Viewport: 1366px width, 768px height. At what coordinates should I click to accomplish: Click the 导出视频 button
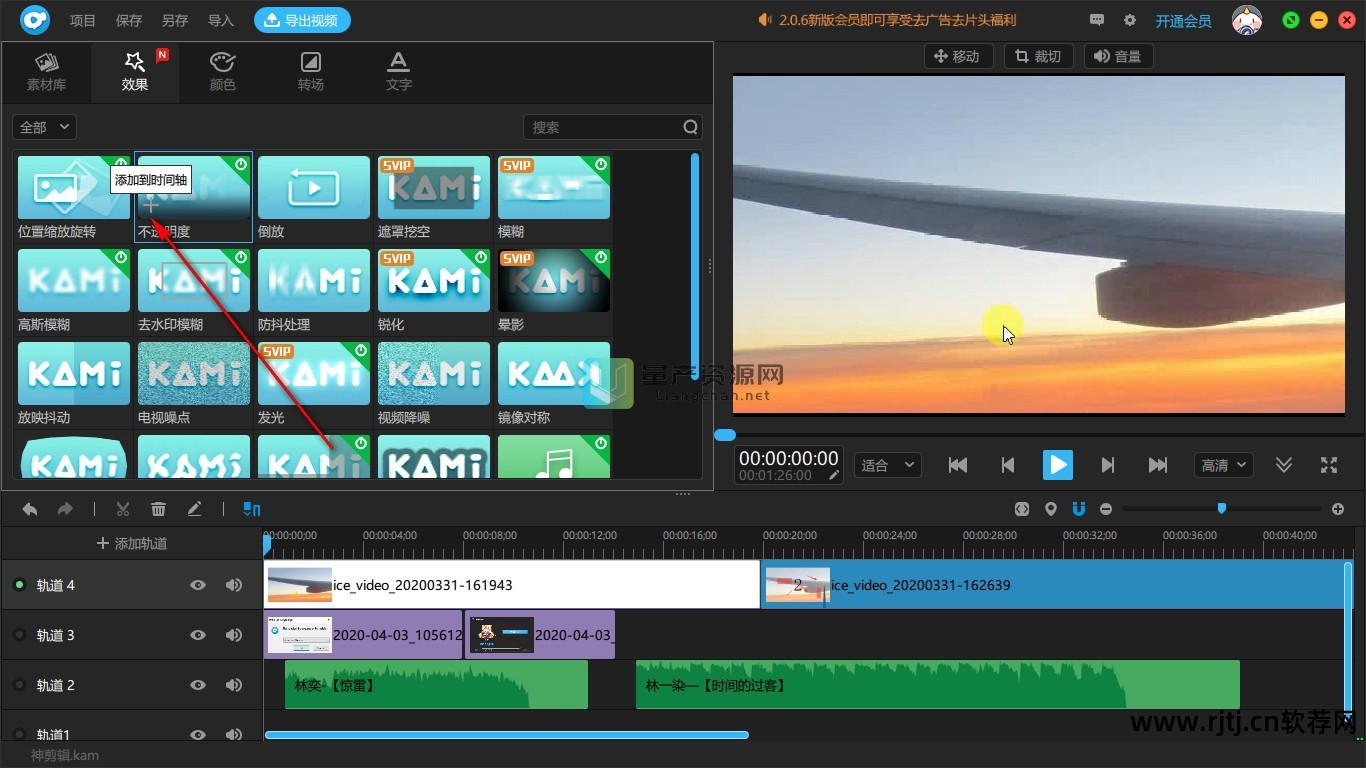[302, 20]
